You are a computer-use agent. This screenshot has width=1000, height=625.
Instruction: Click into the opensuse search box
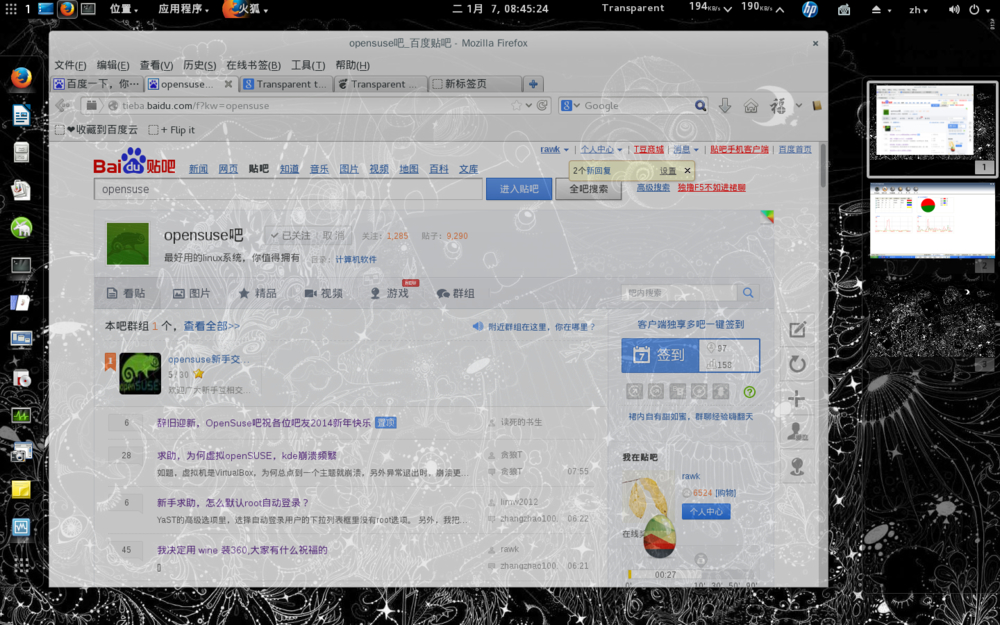(x=288, y=189)
